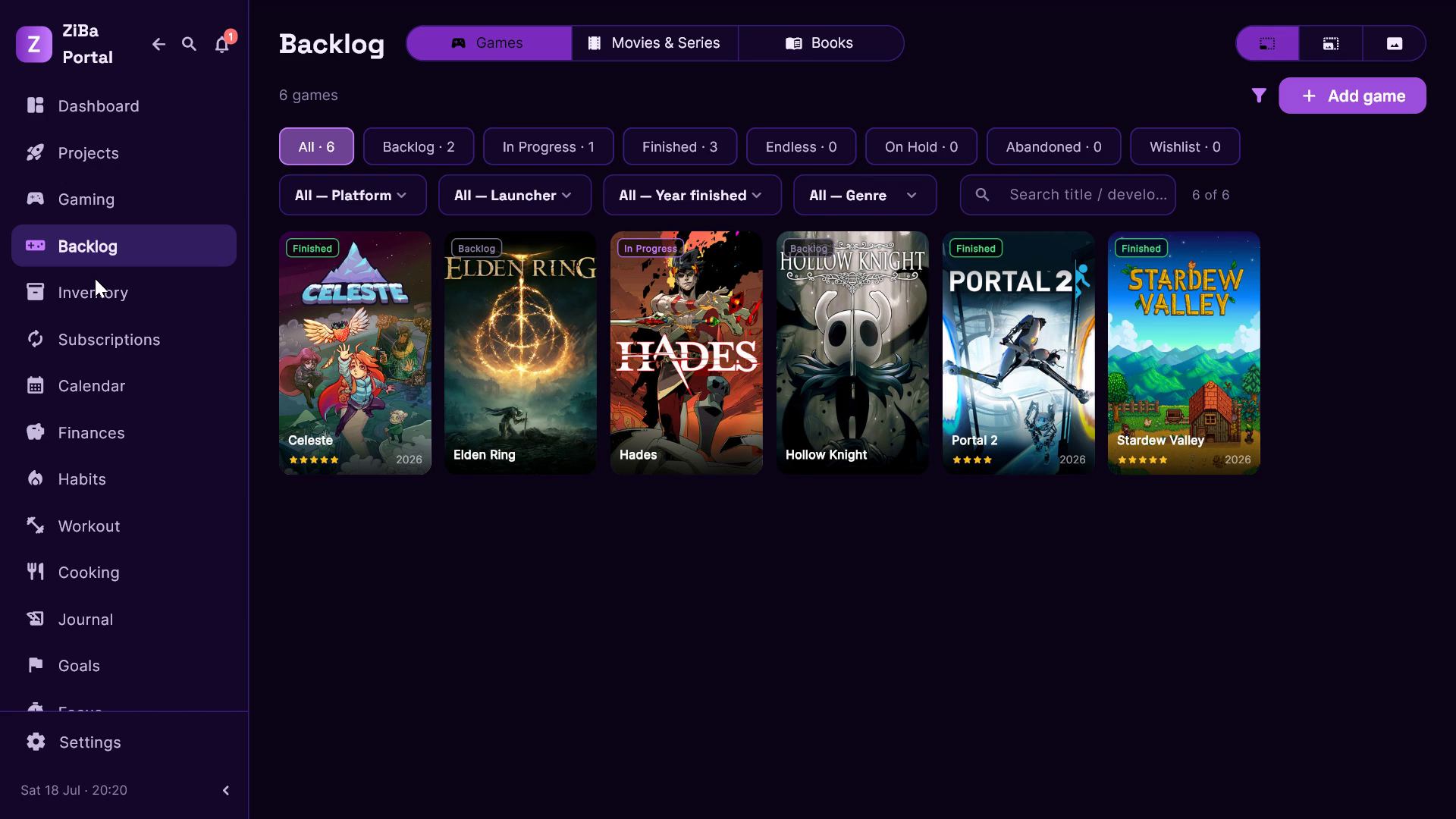Click the 'Sat 18 Jul · 20:20' date text
This screenshot has height=819, width=1456.
pyautogui.click(x=74, y=790)
